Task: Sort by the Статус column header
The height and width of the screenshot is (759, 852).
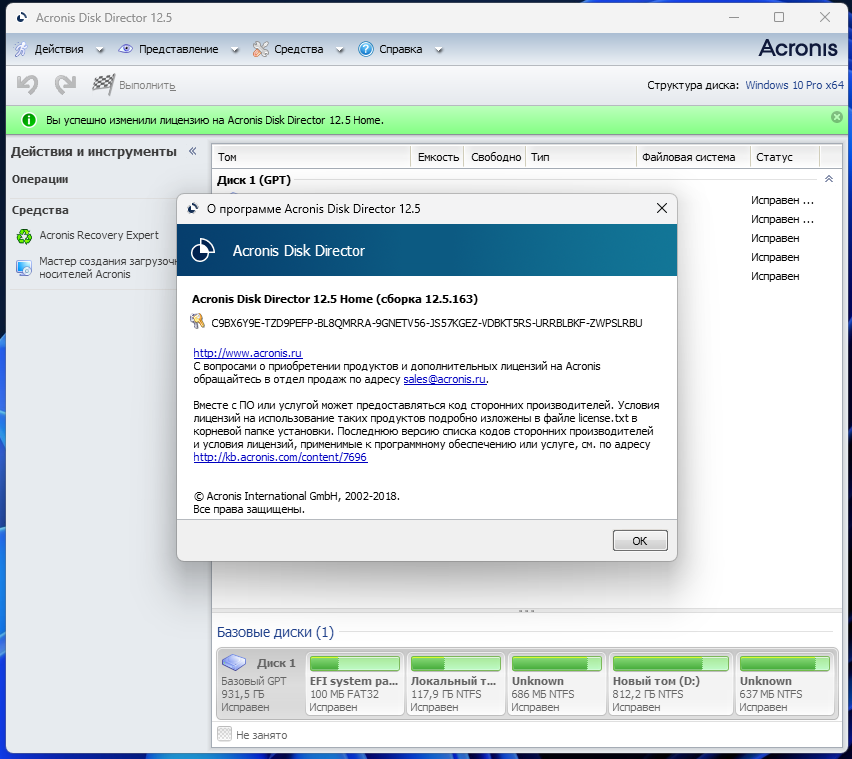Action: point(785,157)
